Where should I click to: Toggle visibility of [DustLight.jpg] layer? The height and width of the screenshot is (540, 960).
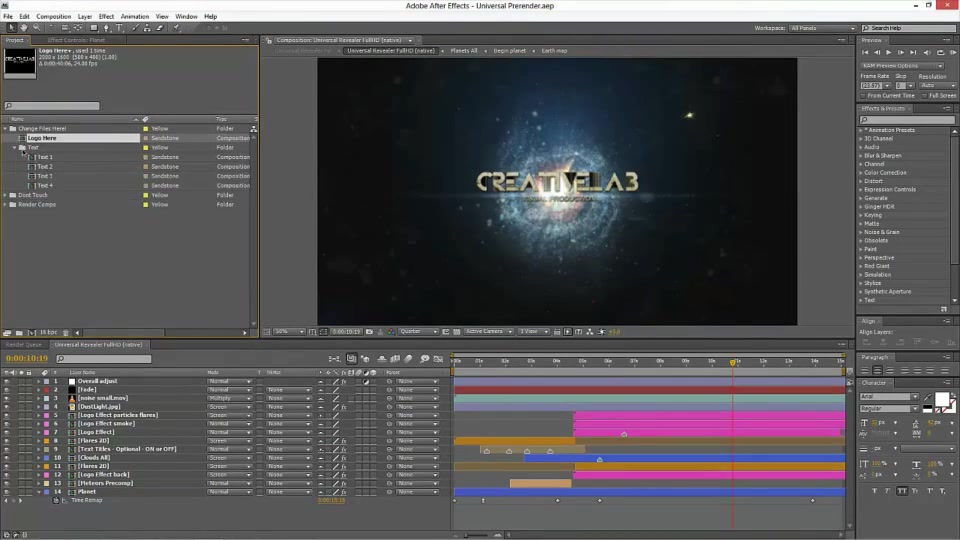tap(7, 407)
